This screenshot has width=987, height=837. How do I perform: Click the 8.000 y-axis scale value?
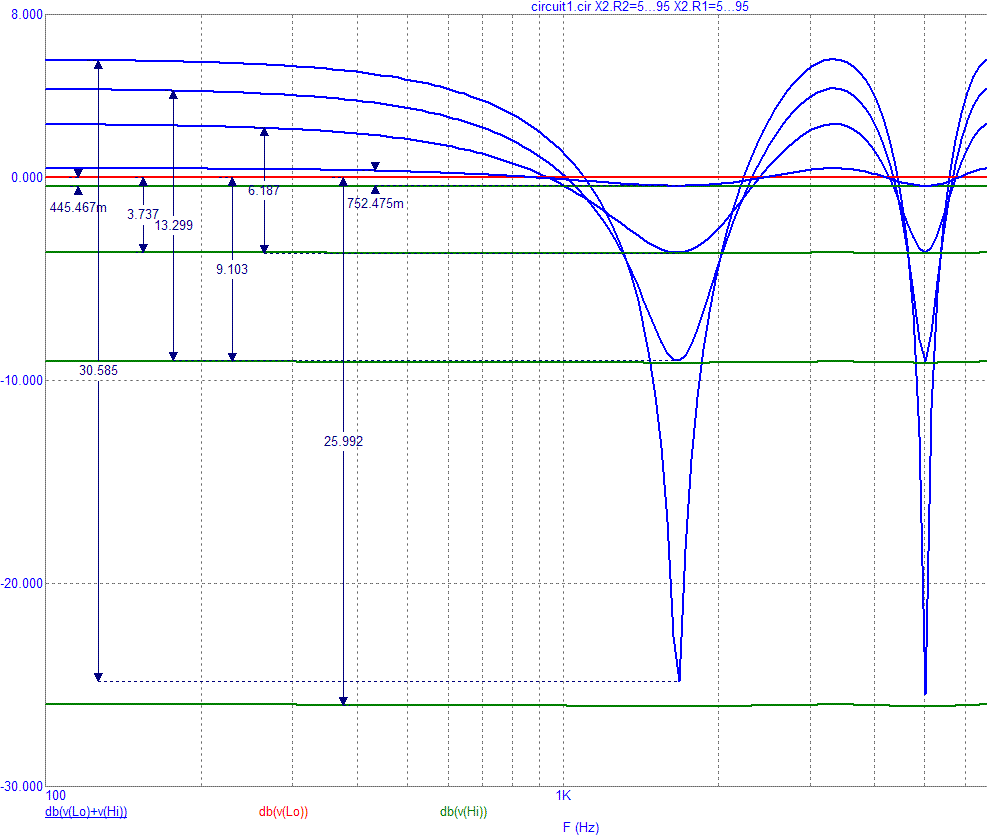click(25, 15)
